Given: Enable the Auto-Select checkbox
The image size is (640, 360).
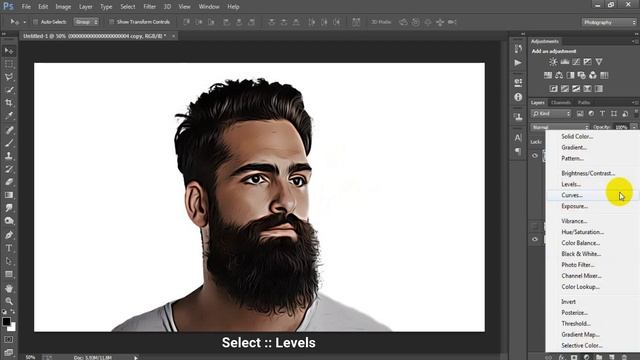Looking at the screenshot, I should tap(35, 22).
